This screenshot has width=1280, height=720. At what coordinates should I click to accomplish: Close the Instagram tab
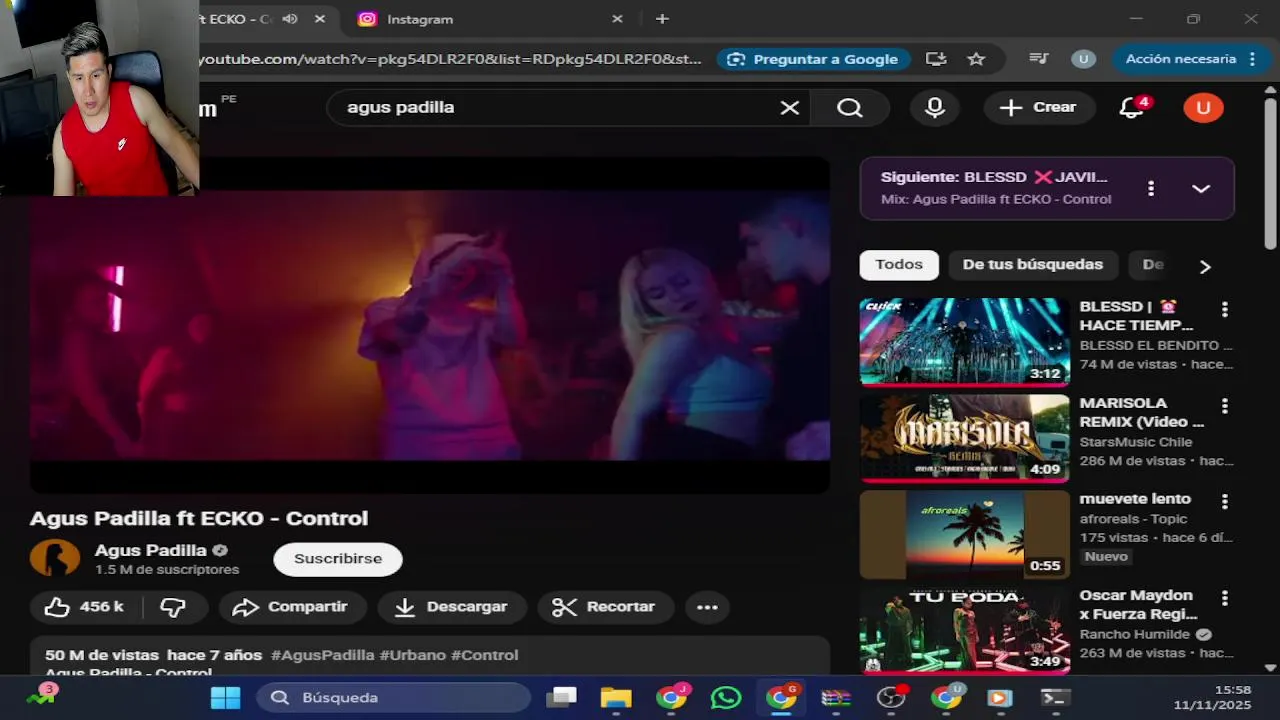tap(617, 19)
